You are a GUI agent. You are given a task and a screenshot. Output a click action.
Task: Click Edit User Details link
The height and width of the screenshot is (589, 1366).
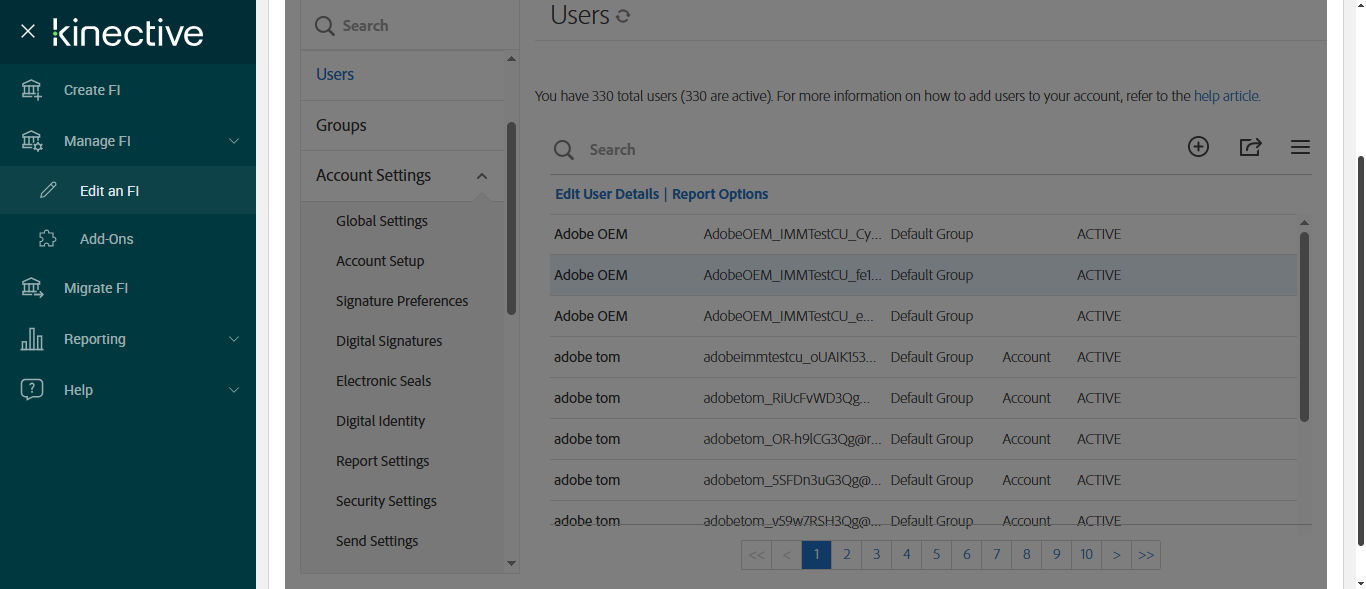coord(607,194)
